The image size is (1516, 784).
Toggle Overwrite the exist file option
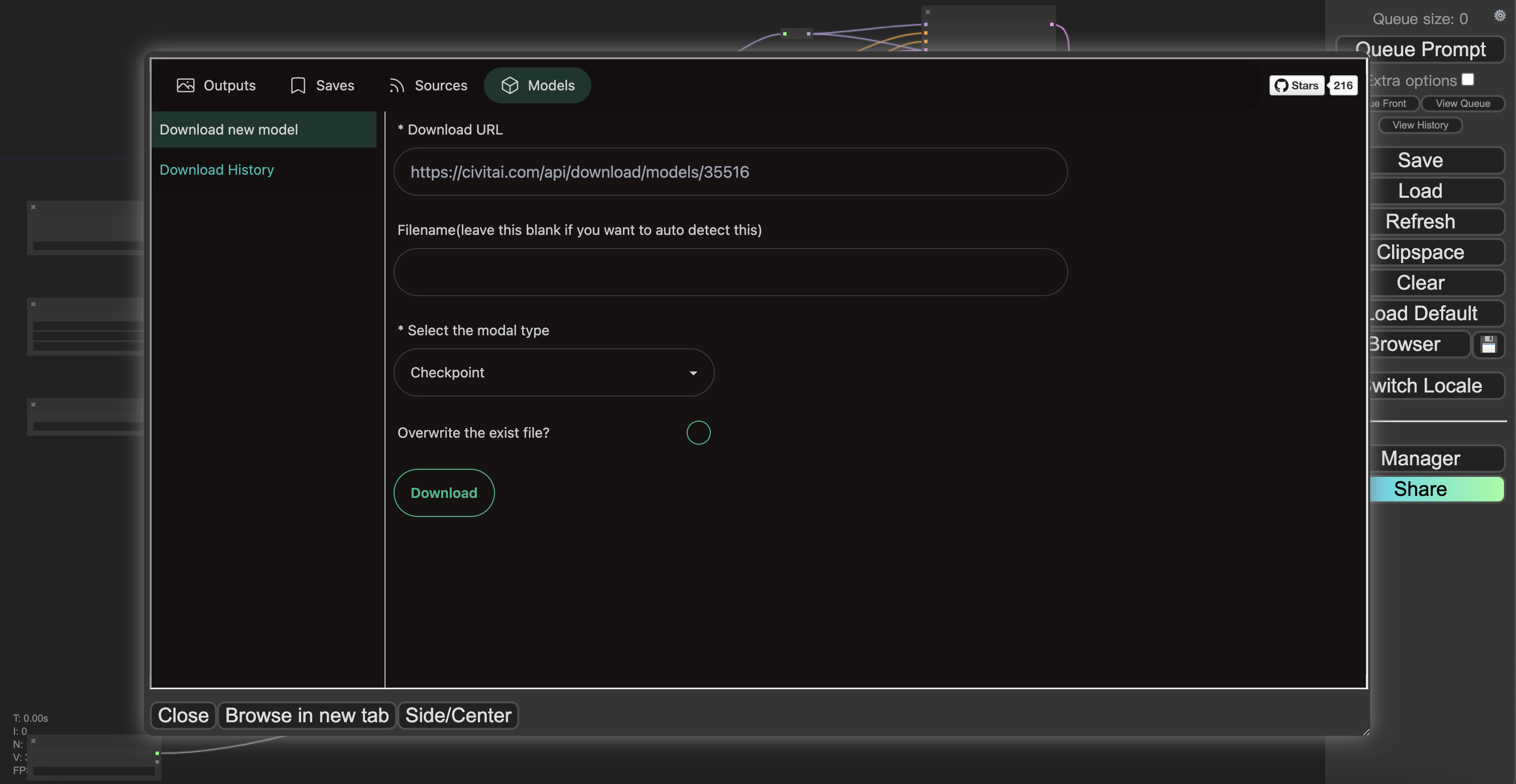click(698, 433)
